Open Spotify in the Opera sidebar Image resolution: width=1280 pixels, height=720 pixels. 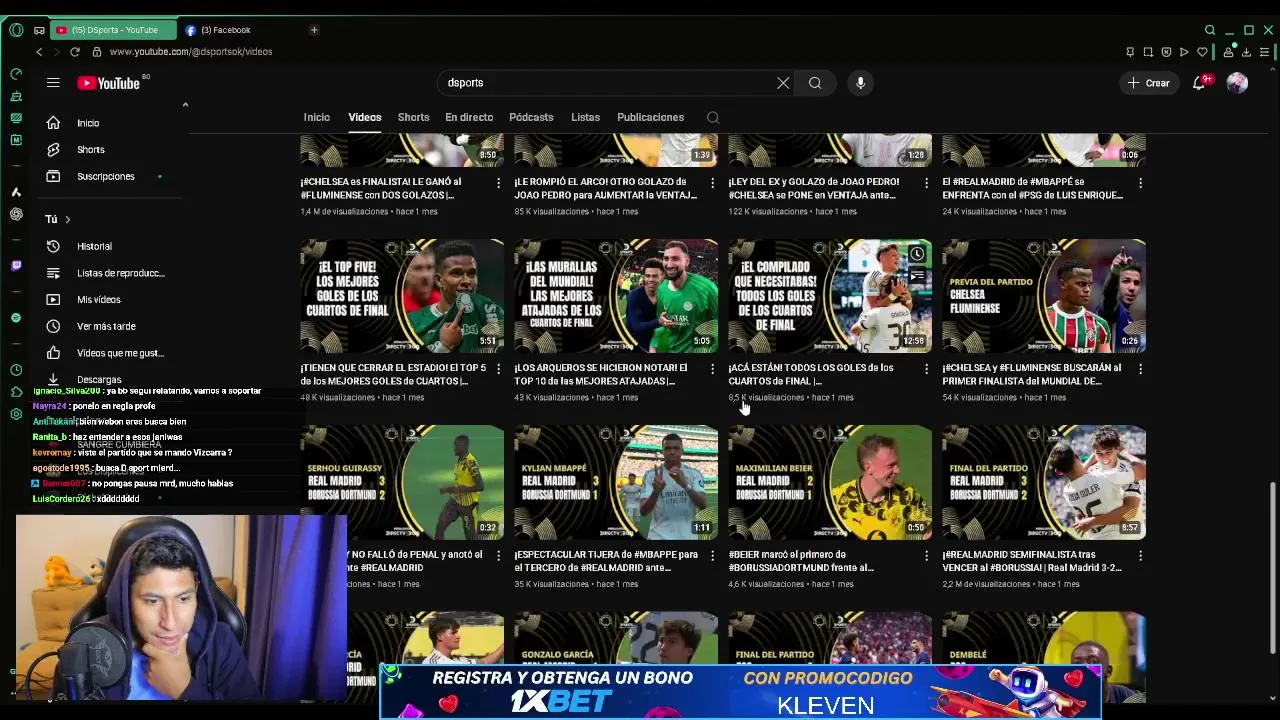(16, 318)
